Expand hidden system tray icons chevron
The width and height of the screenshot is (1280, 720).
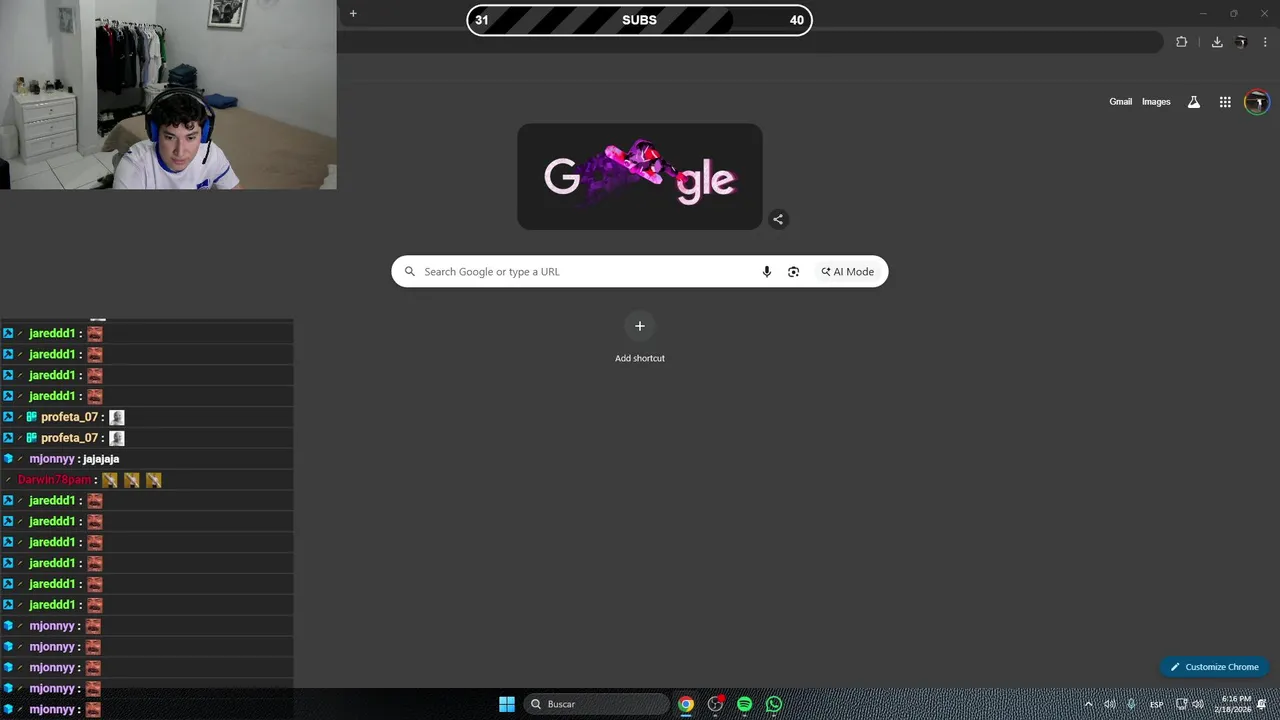pyautogui.click(x=1088, y=704)
